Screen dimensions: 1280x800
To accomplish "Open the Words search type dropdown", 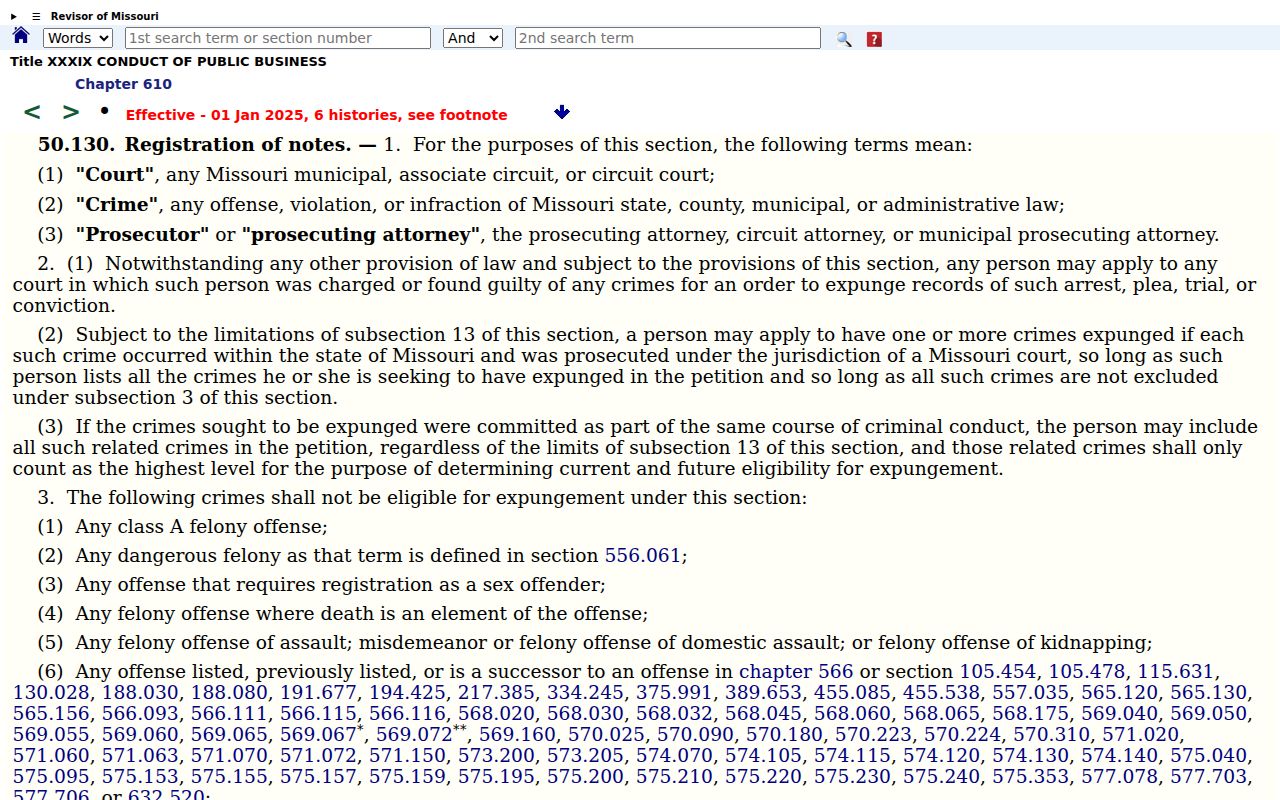I will click(x=78, y=38).
